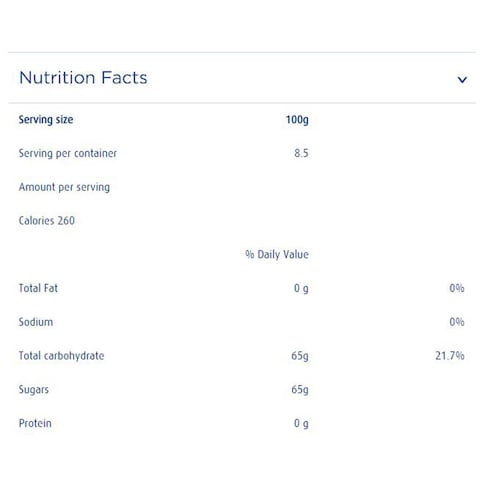Click the Sodium 0% daily value
The width and height of the screenshot is (480, 480).
tap(457, 322)
